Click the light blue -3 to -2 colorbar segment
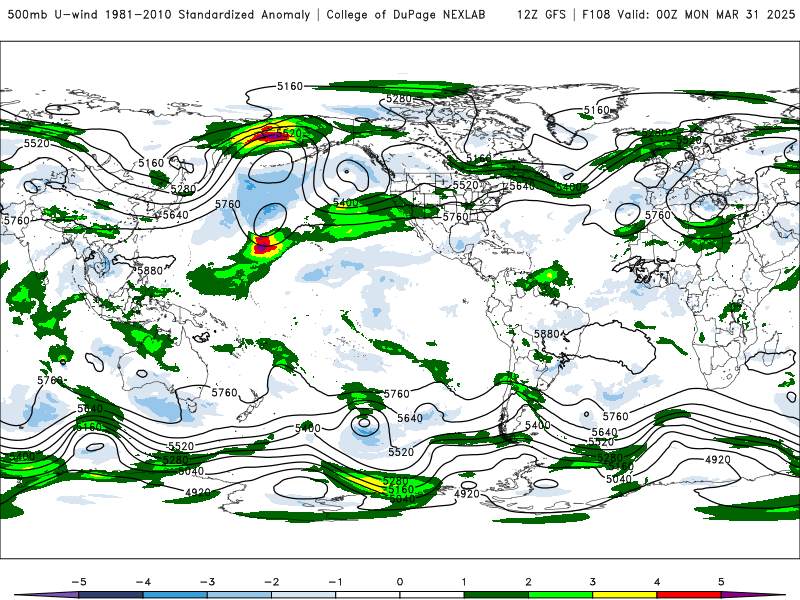The image size is (800, 600). (x=239, y=595)
